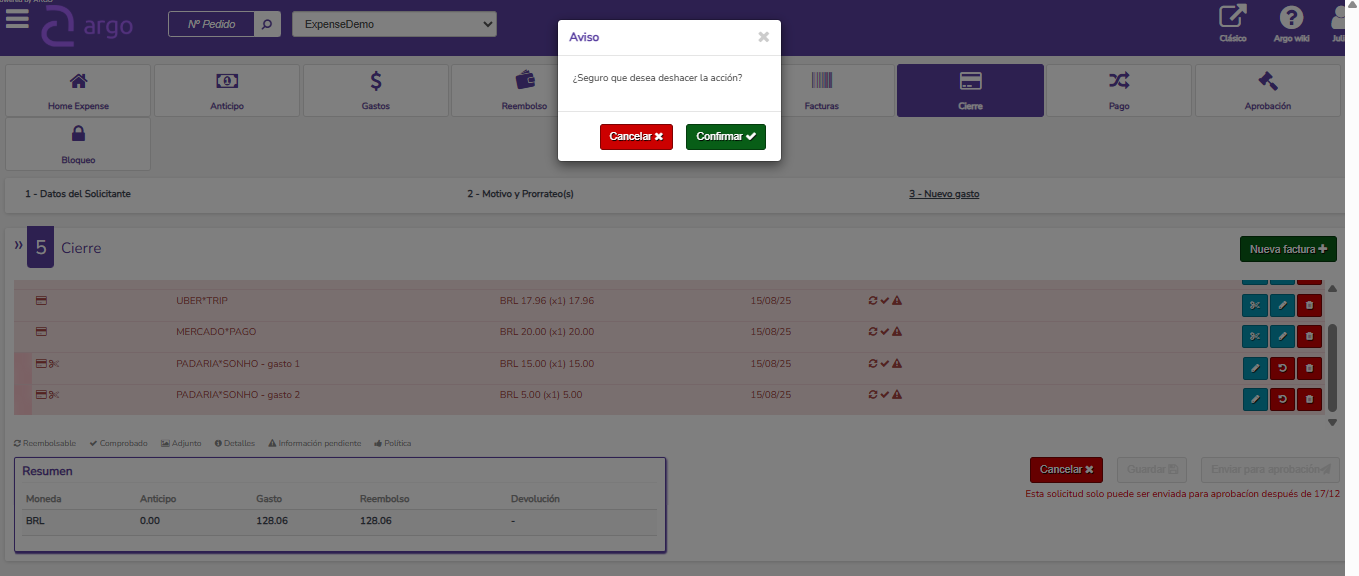Click undo icon for PADARIA*SONHO gasto 1
1359x576 pixels.
tap(1282, 369)
